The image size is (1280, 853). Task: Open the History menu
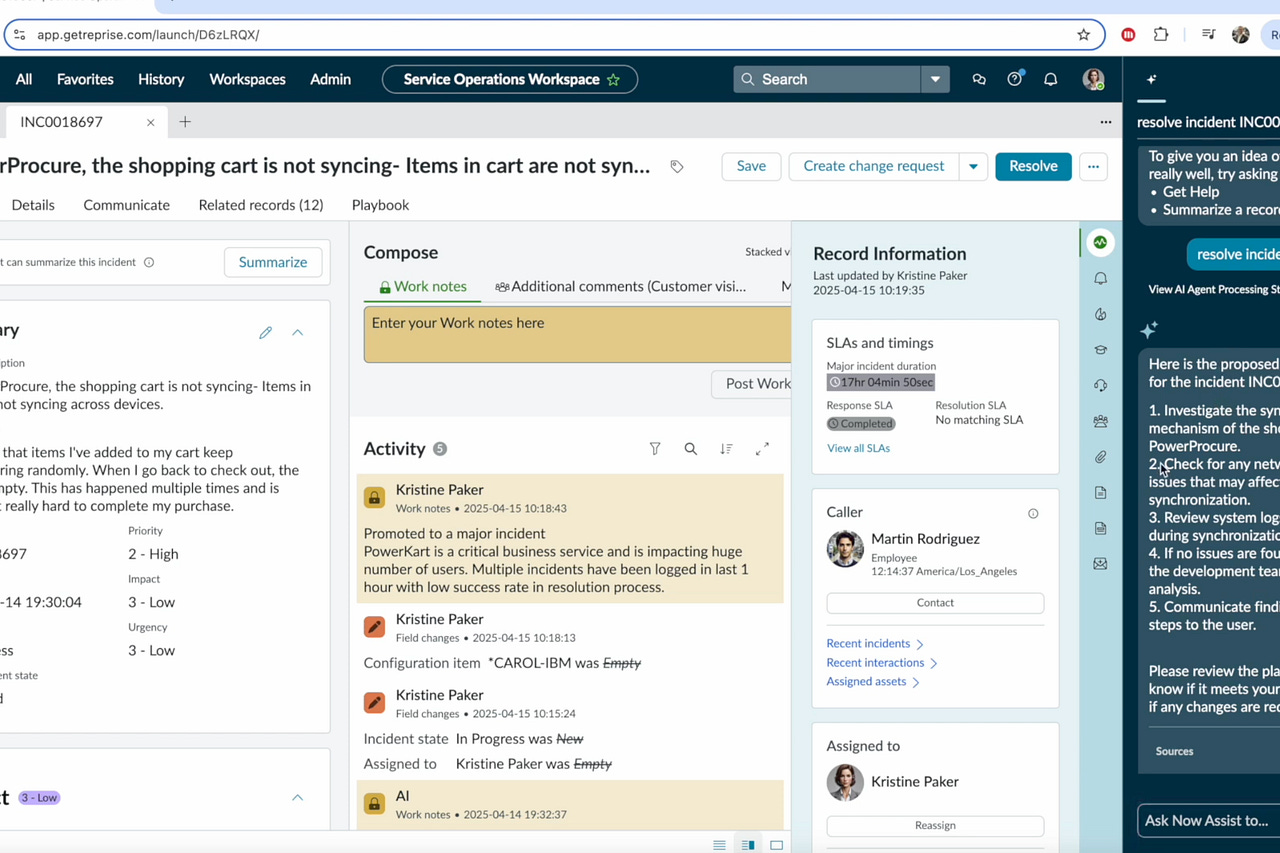click(x=161, y=80)
